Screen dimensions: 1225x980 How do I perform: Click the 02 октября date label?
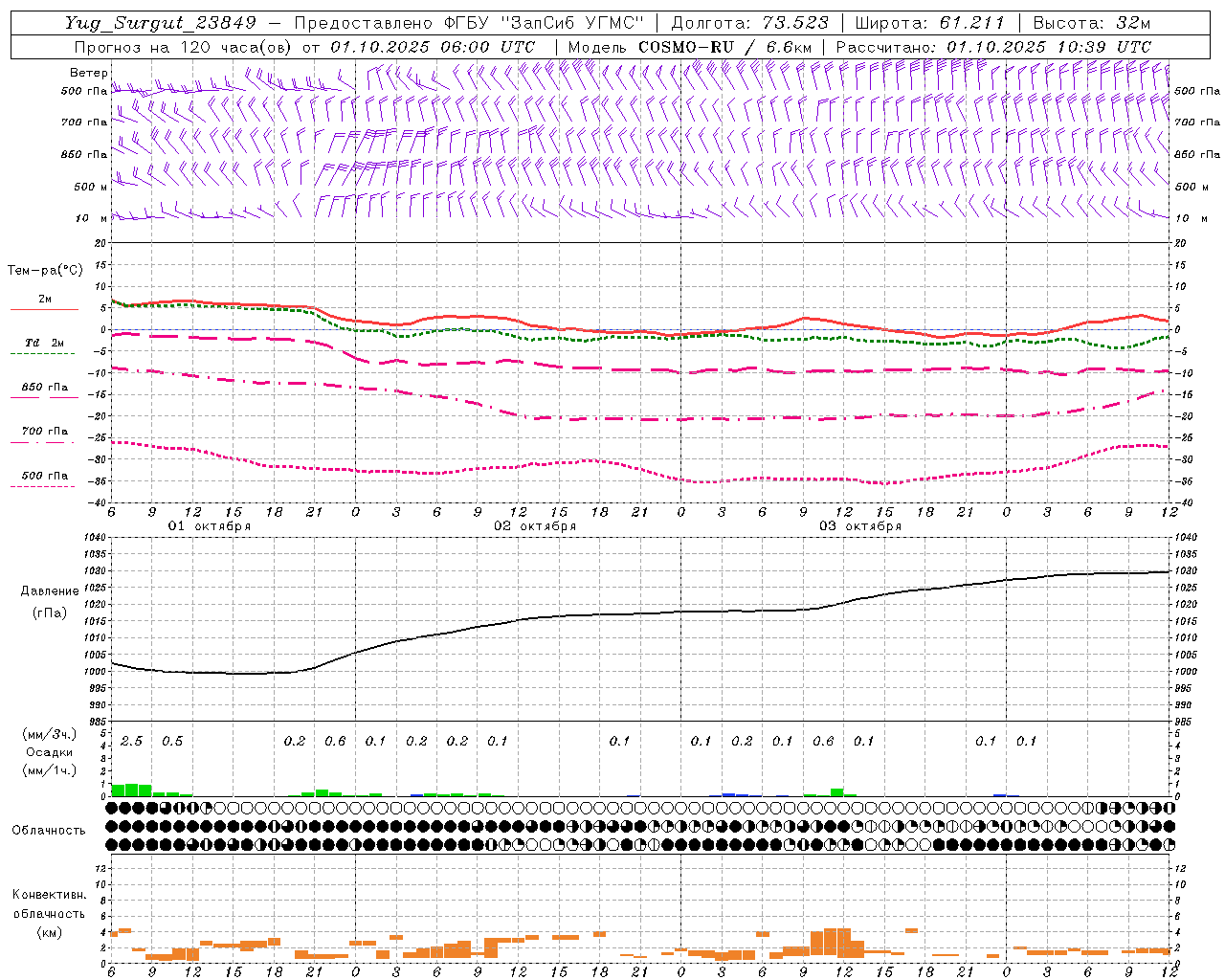coord(535,526)
